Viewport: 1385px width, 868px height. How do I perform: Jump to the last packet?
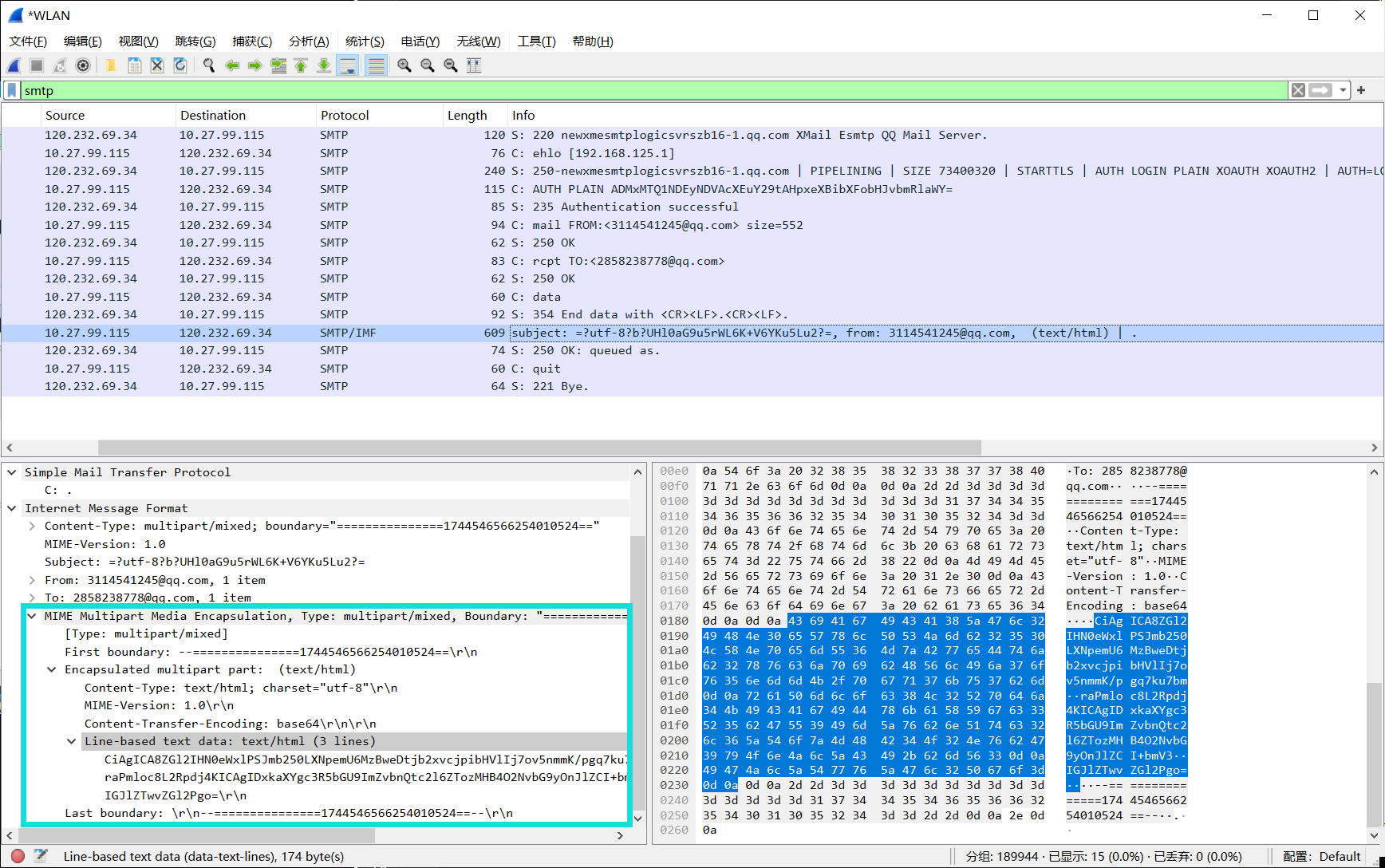click(324, 65)
